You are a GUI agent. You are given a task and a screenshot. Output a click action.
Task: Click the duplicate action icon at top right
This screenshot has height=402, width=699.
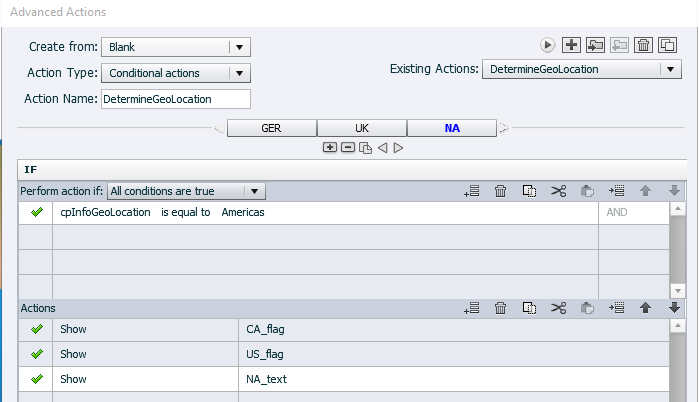coord(667,45)
